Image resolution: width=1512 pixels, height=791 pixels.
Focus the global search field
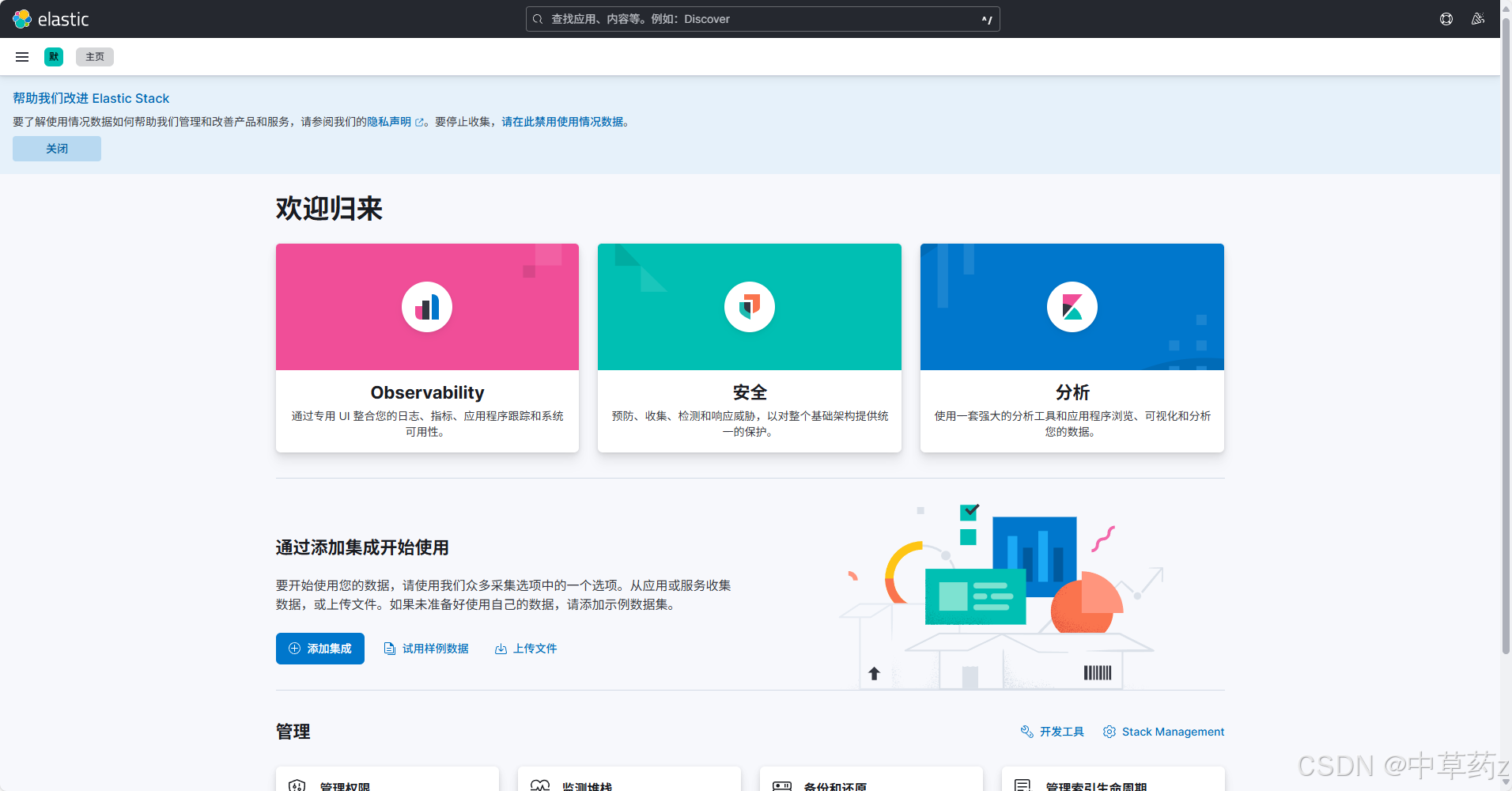tap(762, 19)
